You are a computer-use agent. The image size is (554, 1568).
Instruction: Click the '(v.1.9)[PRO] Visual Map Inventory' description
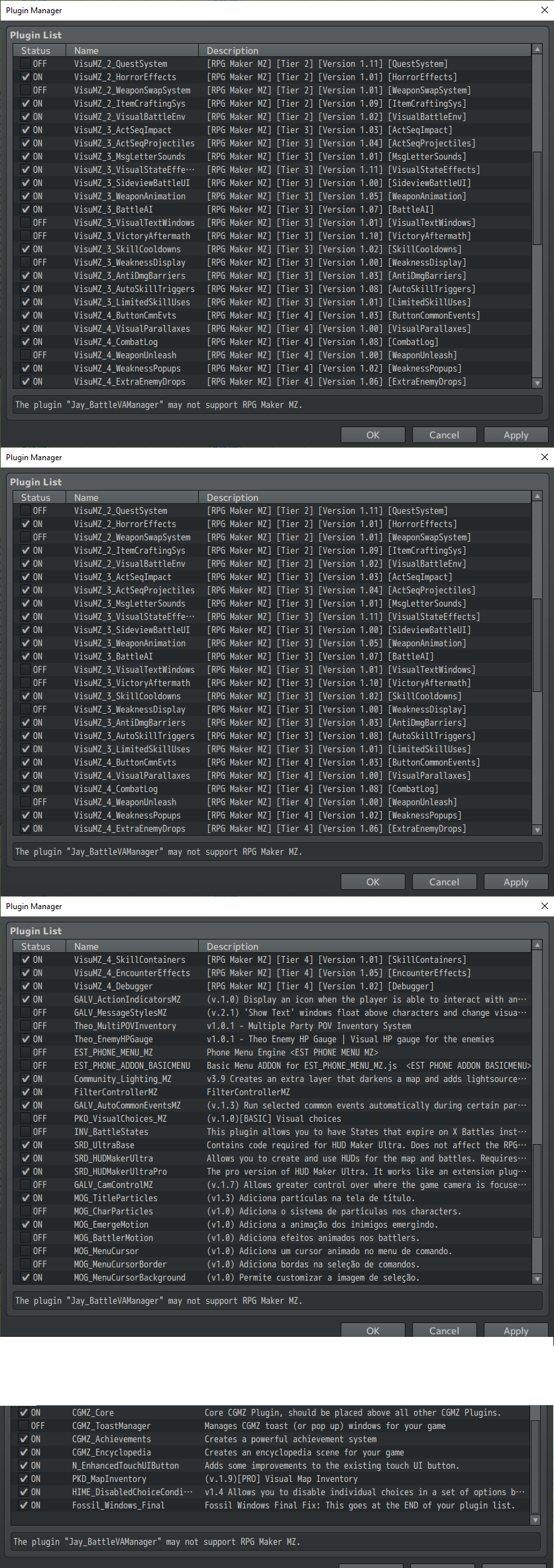[x=281, y=1479]
